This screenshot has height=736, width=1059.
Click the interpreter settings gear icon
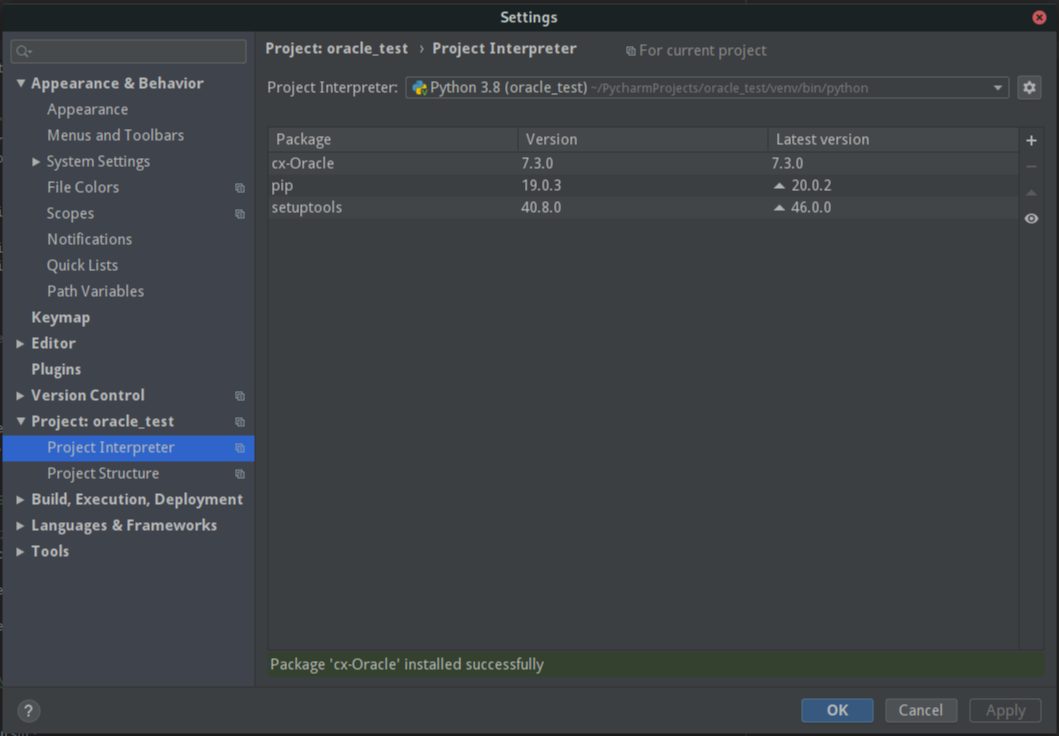1029,88
